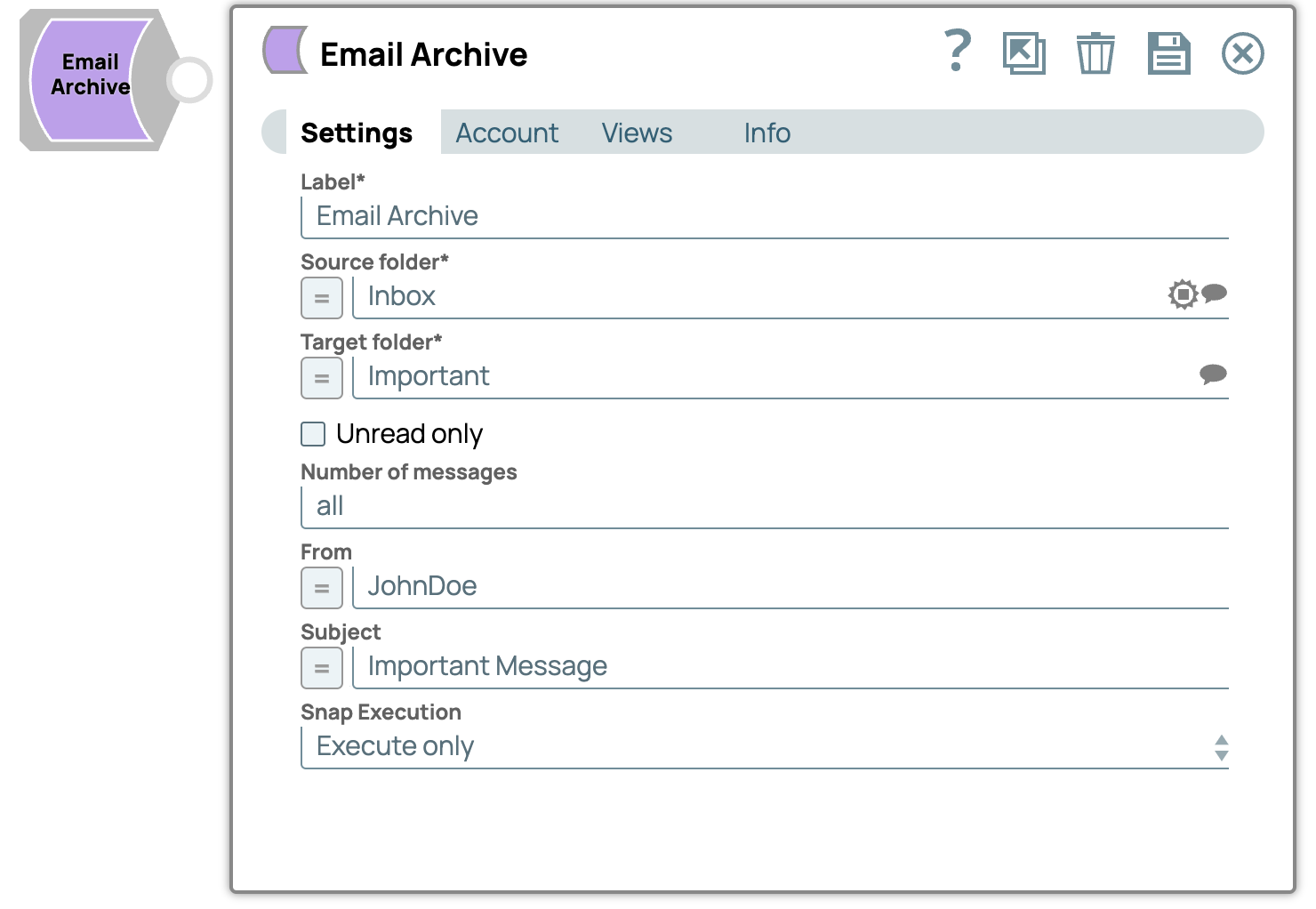Image resolution: width=1316 pixels, height=909 pixels.
Task: Open the help question mark icon
Action: [957, 52]
